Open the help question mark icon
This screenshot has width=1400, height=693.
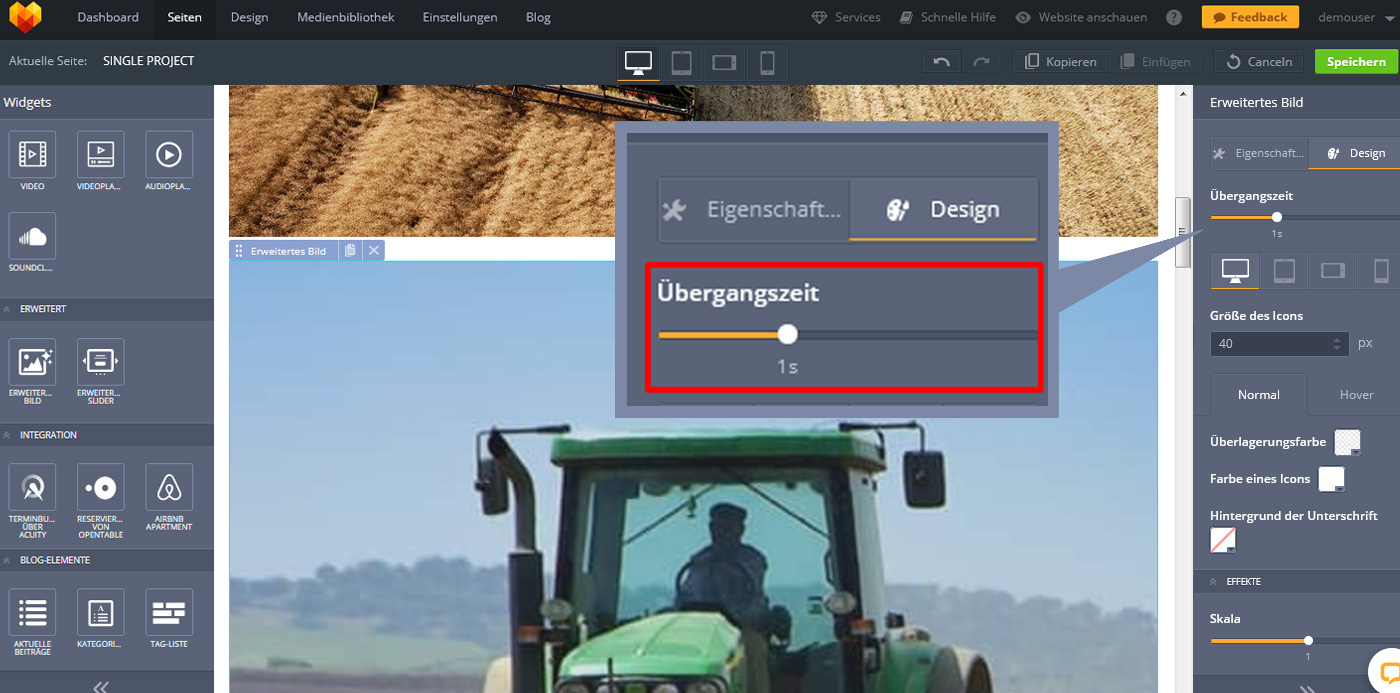[x=1174, y=17]
